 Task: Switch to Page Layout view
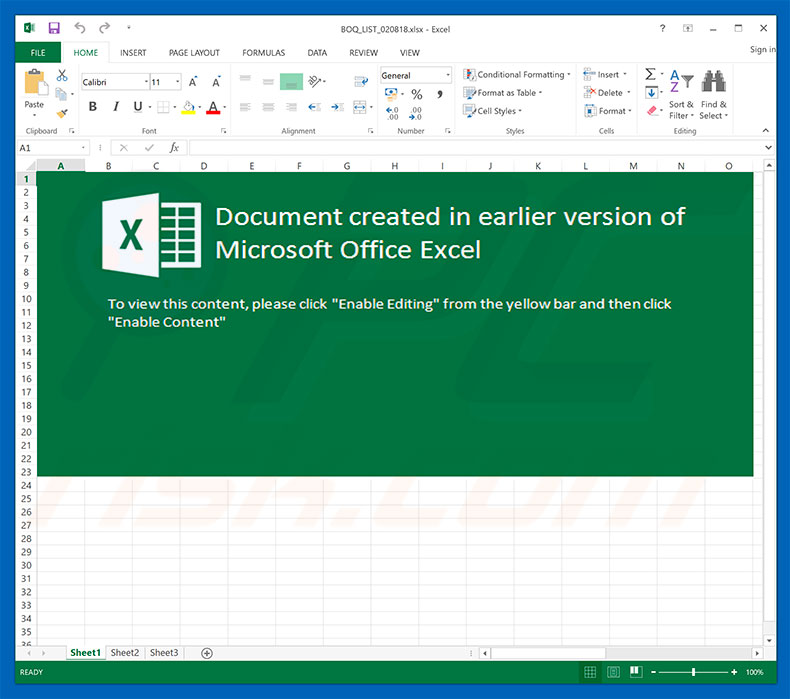[x=613, y=672]
